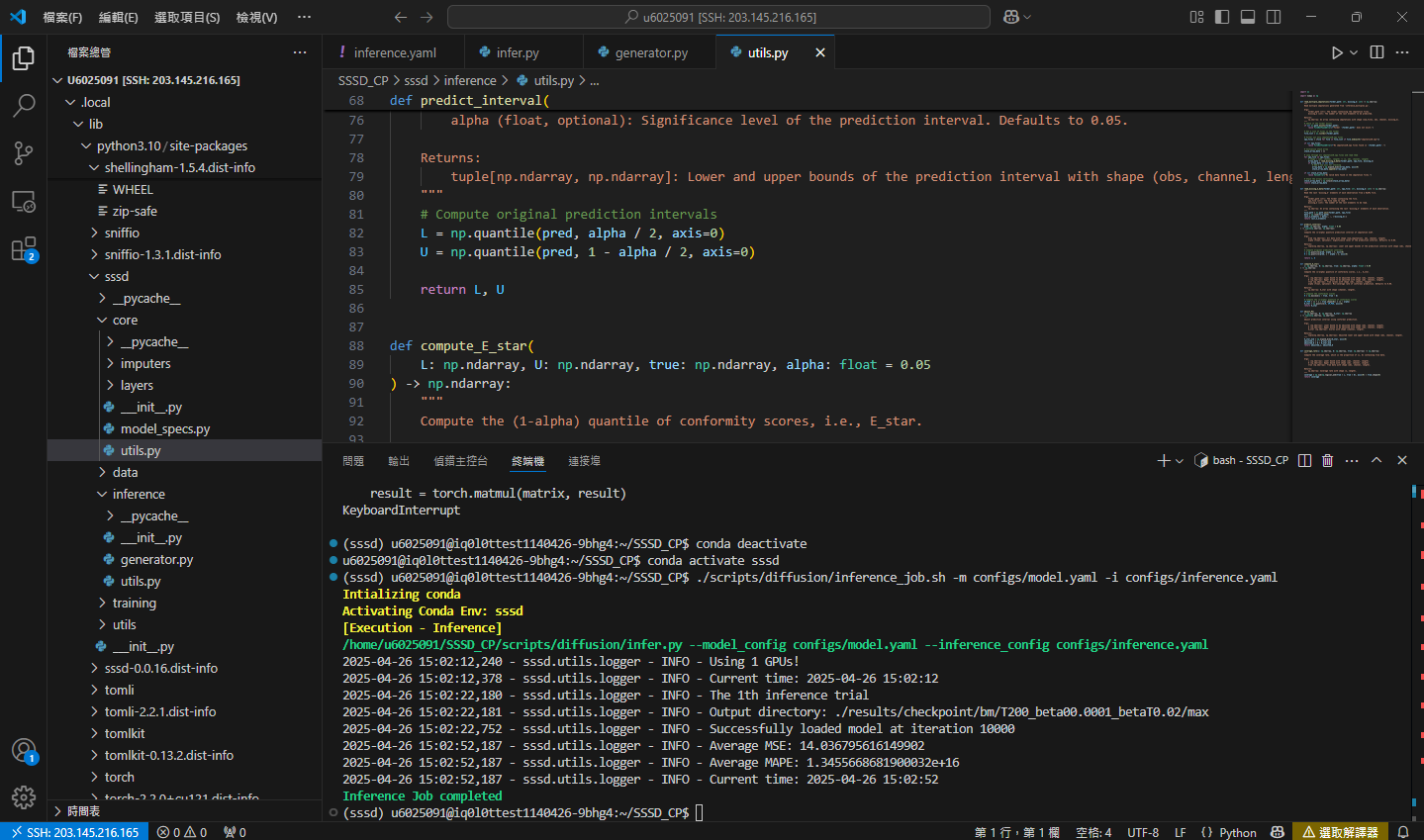Click the SSH 203.145.216.165 remote status button
Viewport: 1424px width, 840px height.
73,832
